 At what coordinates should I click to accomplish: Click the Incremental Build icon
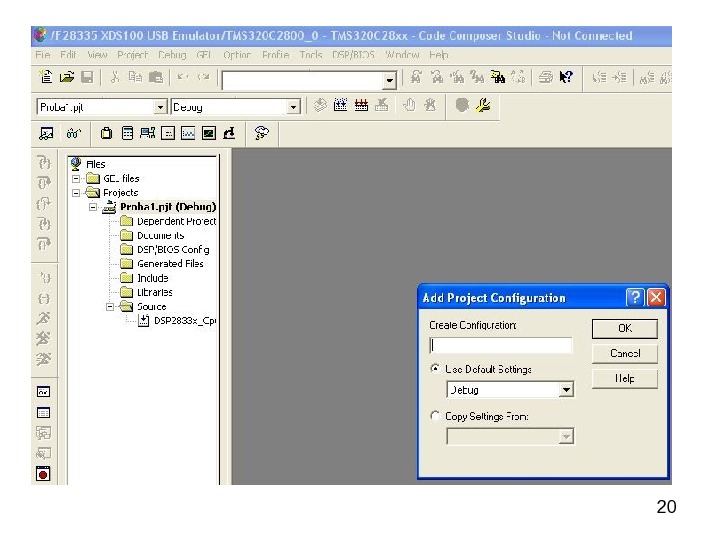point(340,106)
